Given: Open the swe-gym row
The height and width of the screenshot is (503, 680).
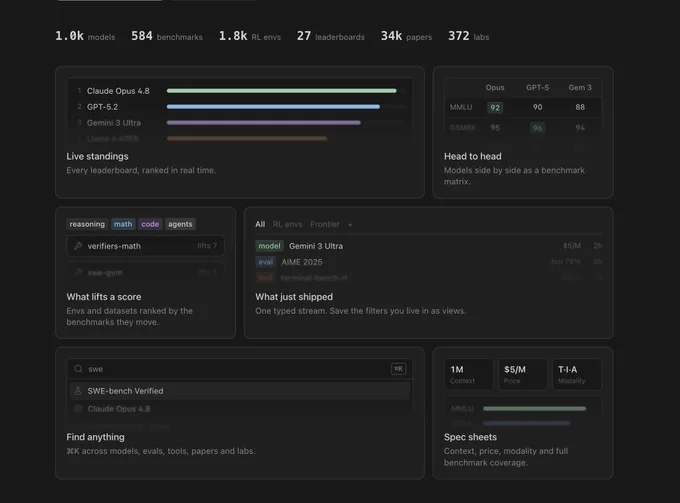Looking at the screenshot, I should coord(145,272).
